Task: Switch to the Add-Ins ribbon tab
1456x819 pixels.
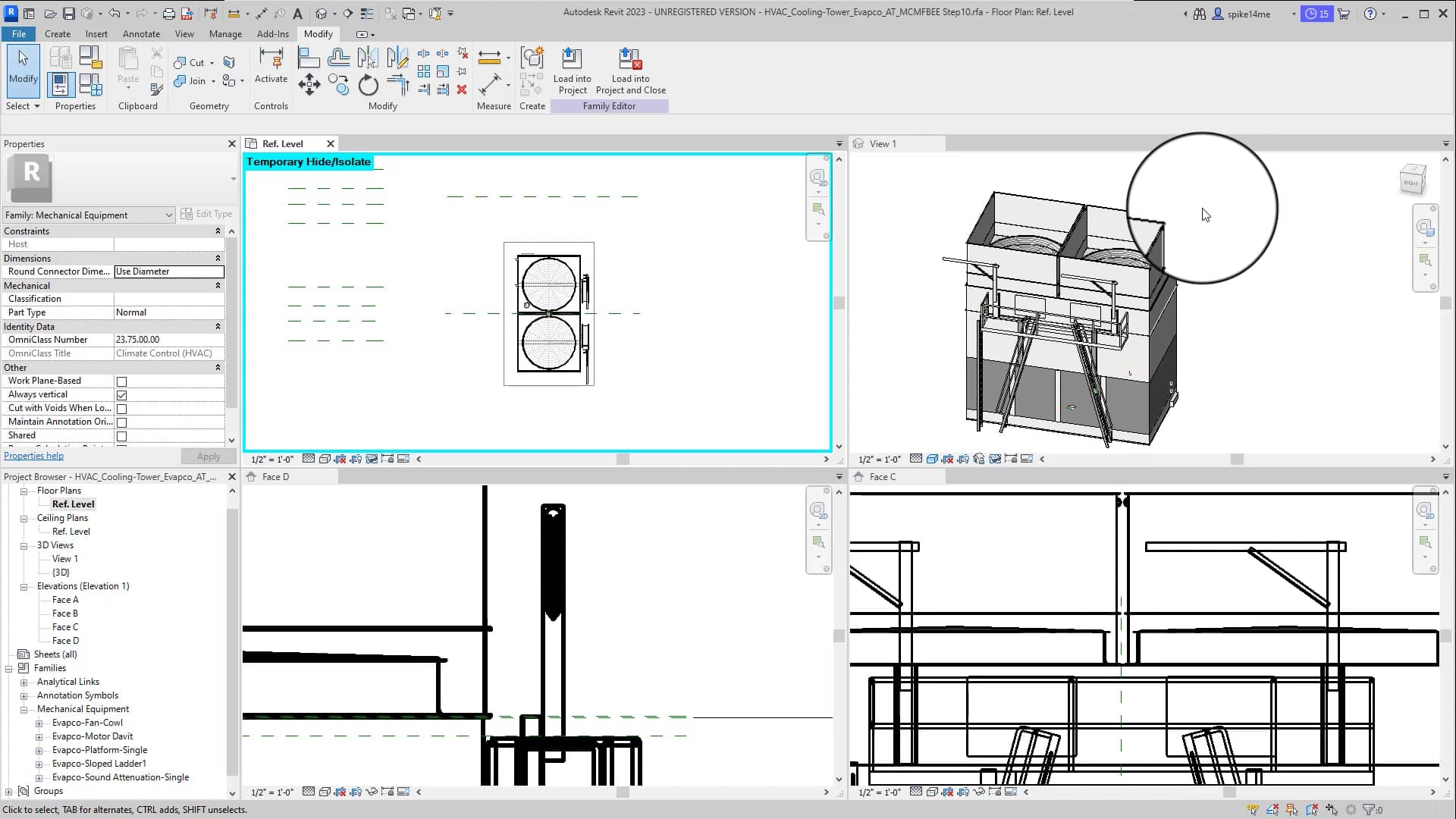Action: 272,34
